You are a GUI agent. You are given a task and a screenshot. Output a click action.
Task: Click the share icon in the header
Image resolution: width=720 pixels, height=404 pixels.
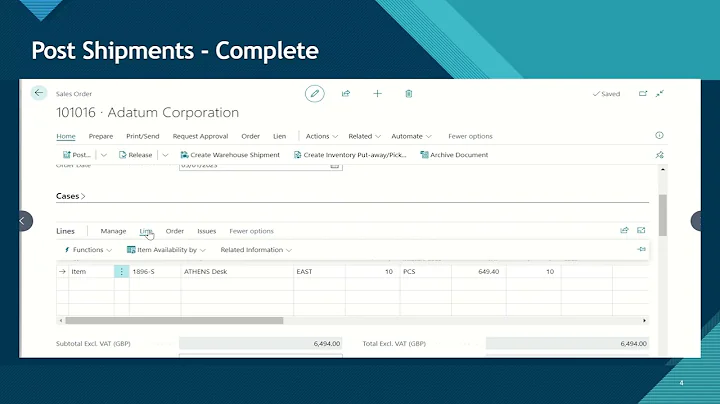346,94
